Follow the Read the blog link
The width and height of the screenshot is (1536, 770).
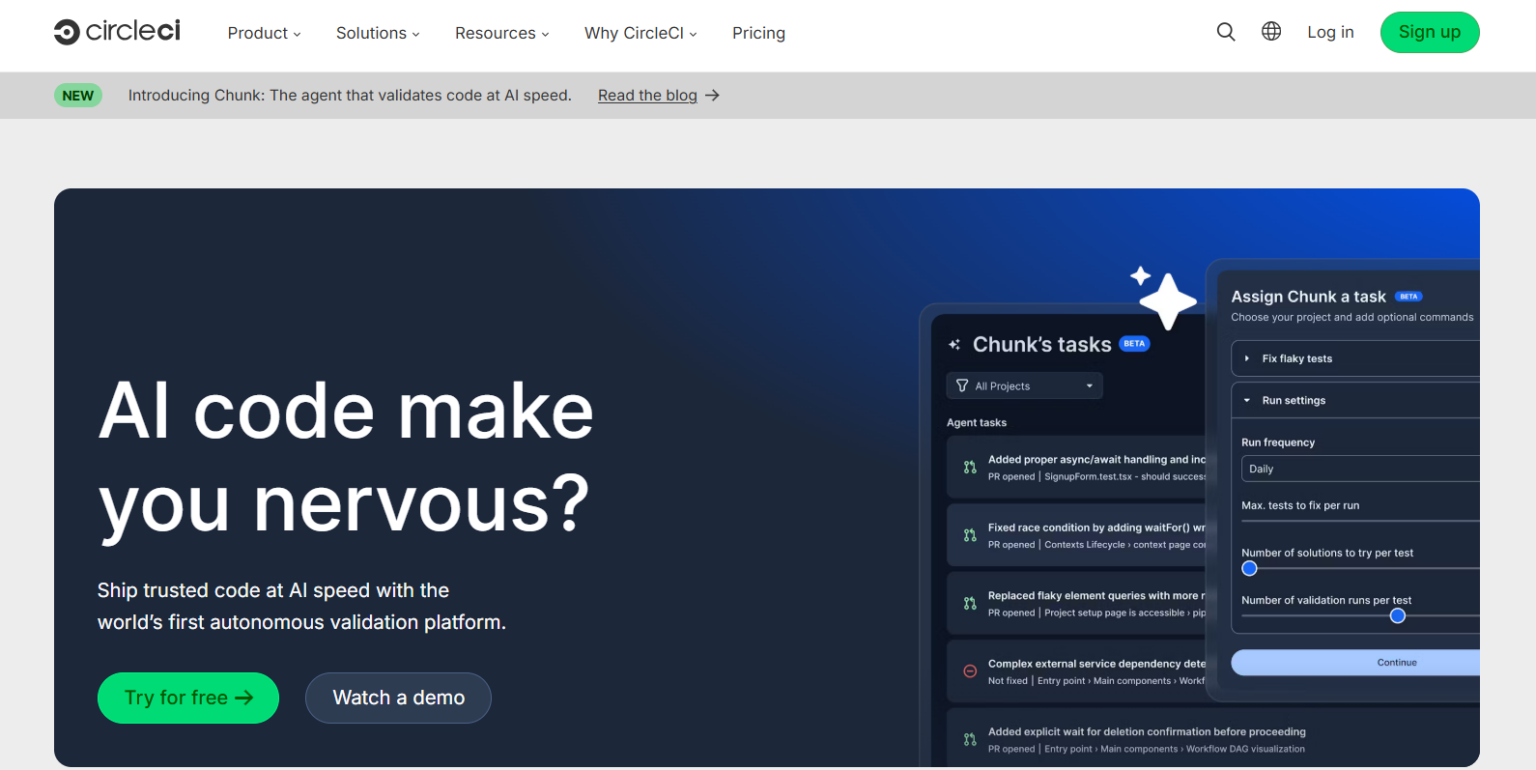(x=647, y=95)
